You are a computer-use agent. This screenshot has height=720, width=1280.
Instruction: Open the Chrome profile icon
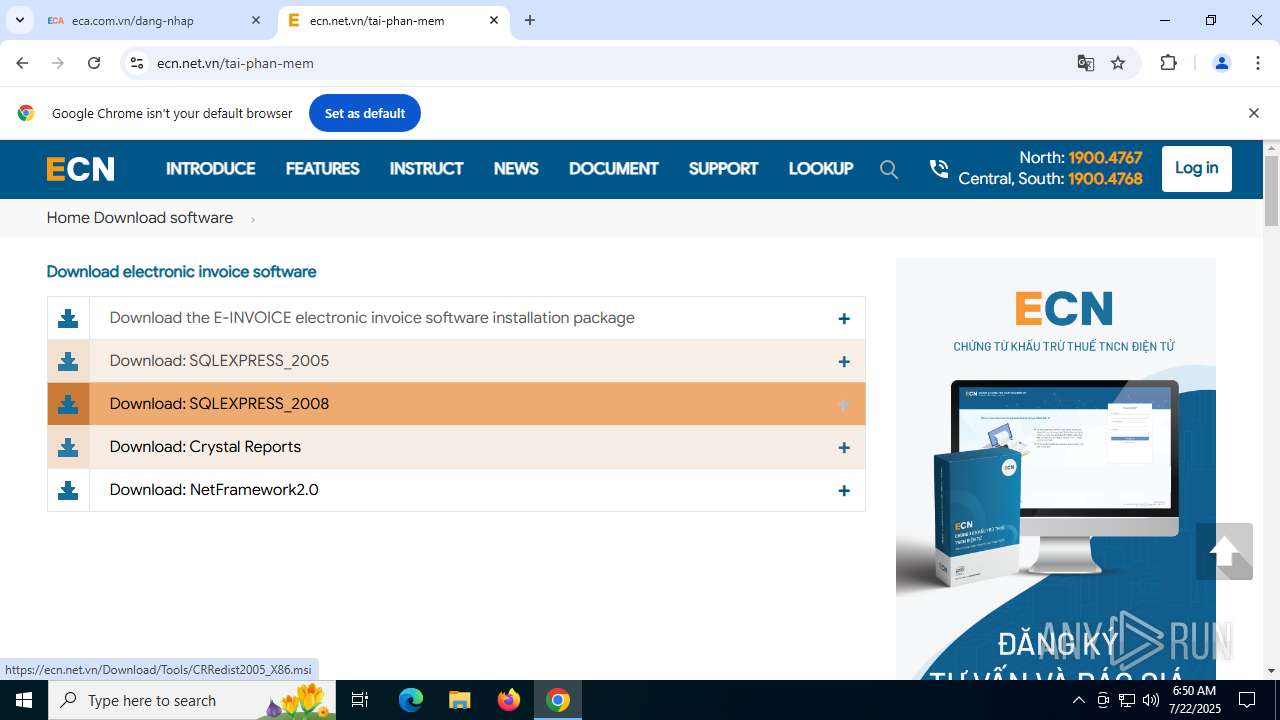(x=1221, y=63)
